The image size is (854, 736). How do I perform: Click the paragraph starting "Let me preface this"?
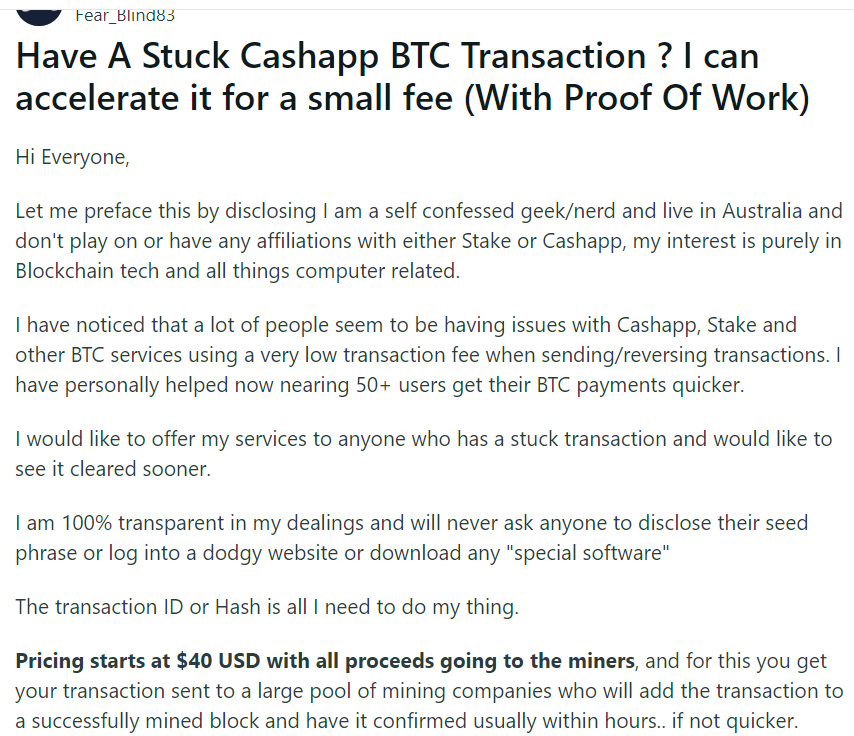429,241
